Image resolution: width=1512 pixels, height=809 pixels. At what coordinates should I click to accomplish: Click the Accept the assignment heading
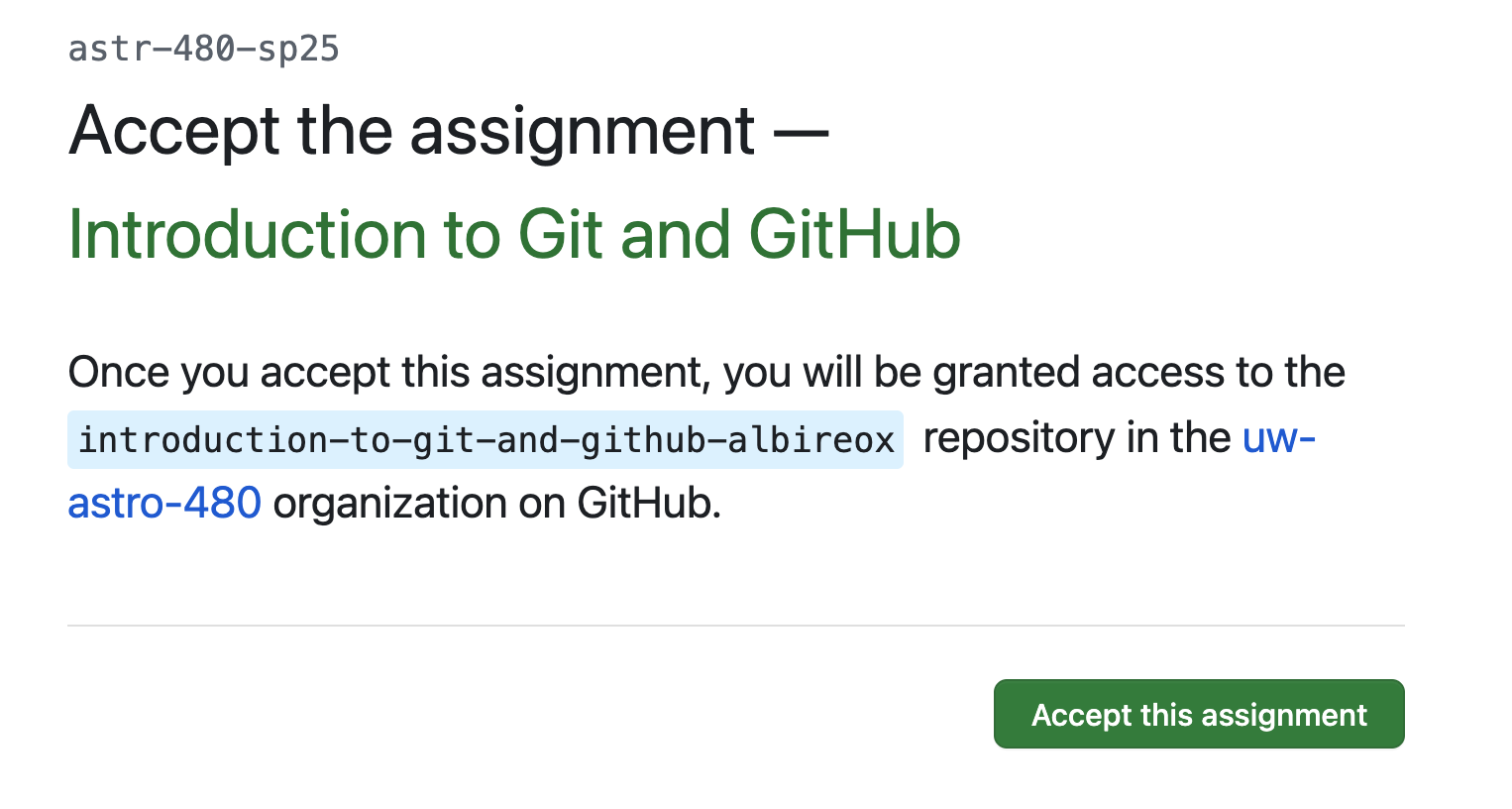click(x=448, y=130)
